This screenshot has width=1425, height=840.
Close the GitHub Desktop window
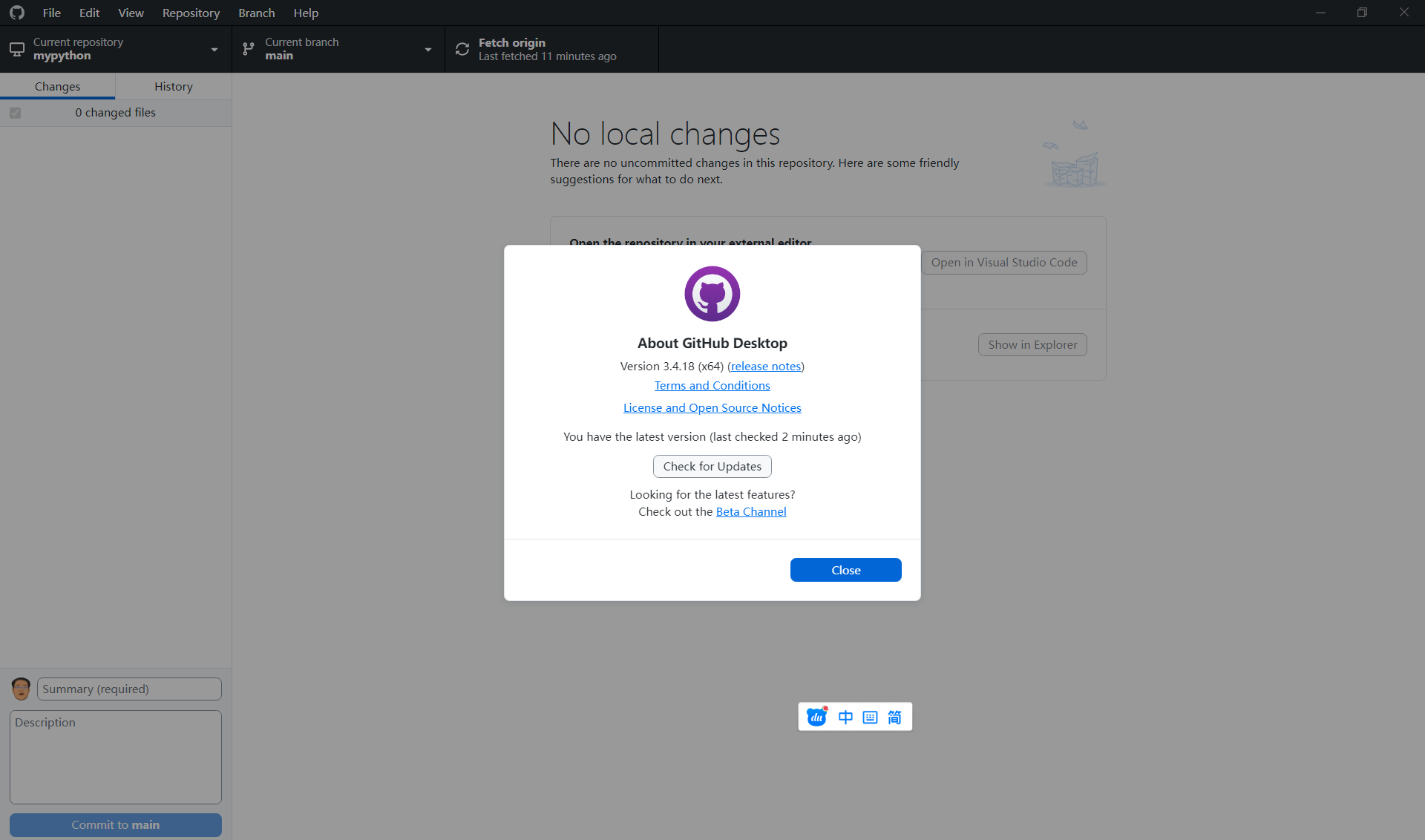point(1403,13)
